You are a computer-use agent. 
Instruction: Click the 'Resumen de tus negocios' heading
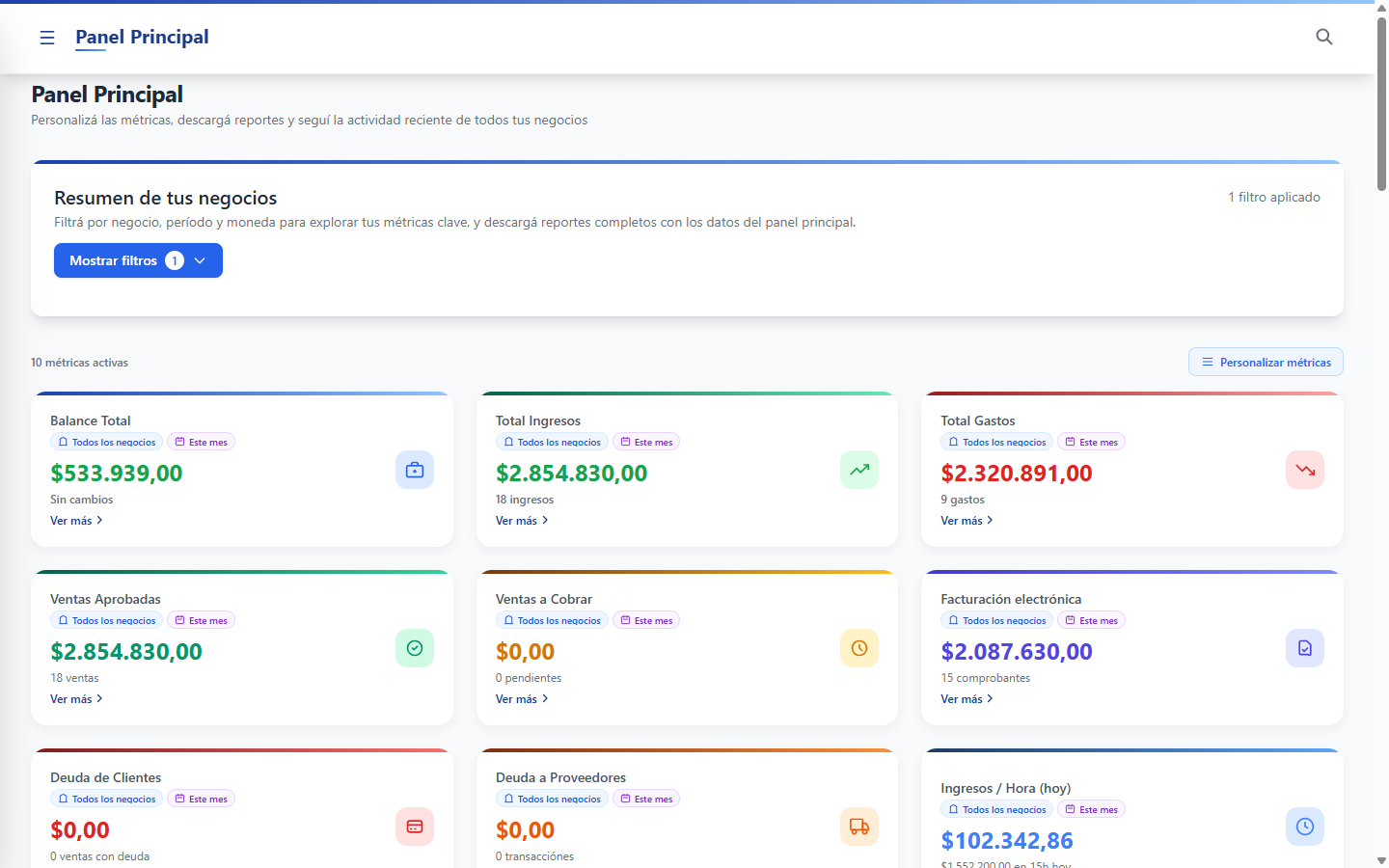pyautogui.click(x=166, y=198)
